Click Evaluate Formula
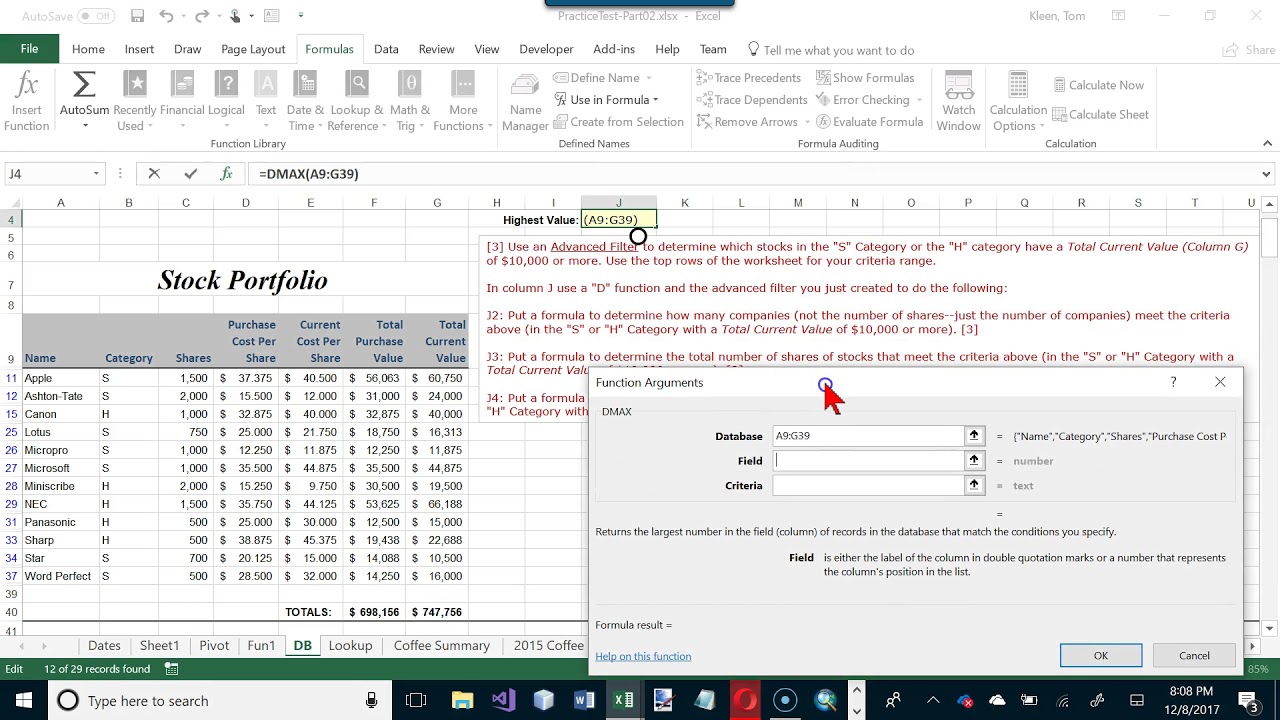The height and width of the screenshot is (720, 1280). (x=870, y=122)
